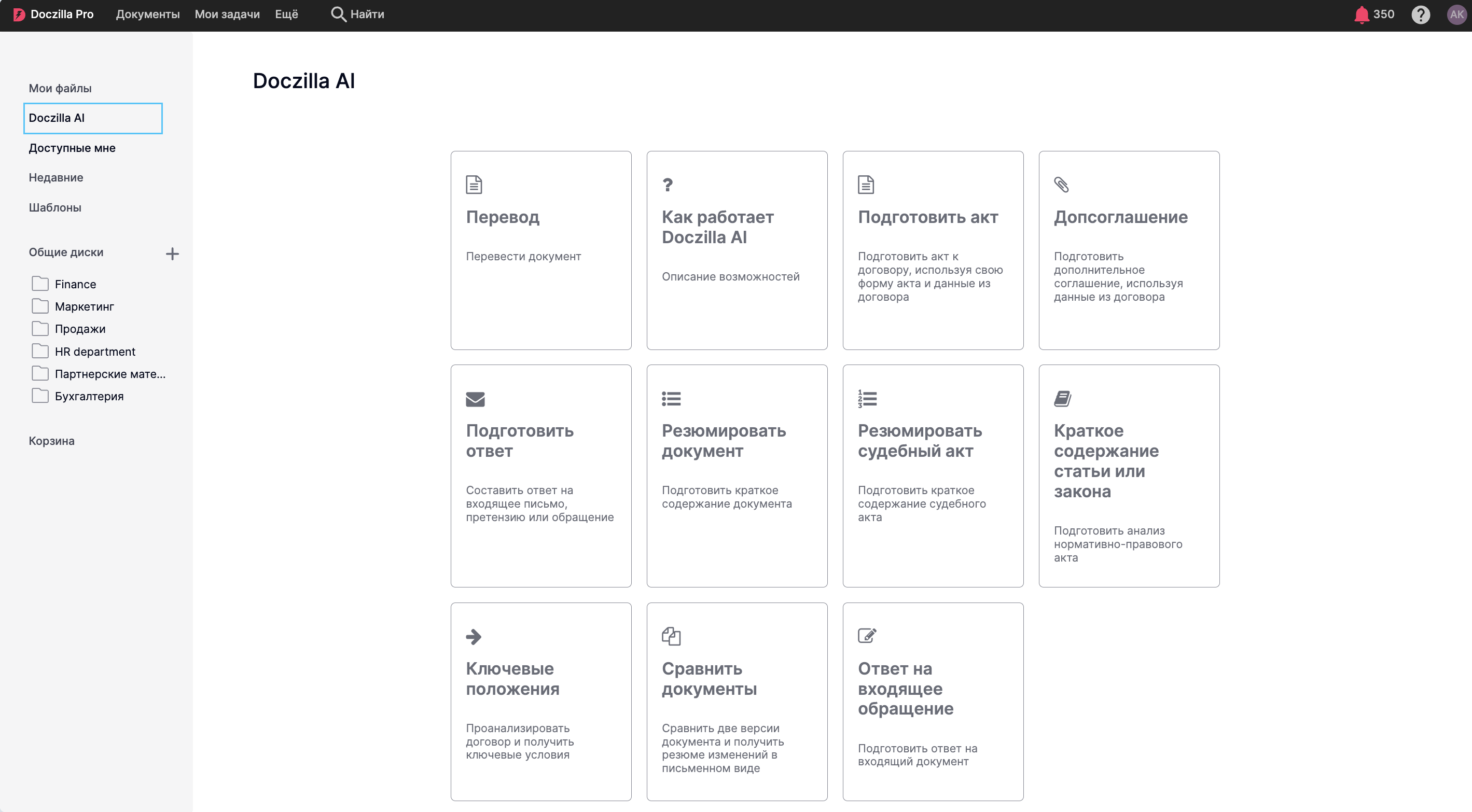Open the Сравнить документы card title

(x=709, y=679)
